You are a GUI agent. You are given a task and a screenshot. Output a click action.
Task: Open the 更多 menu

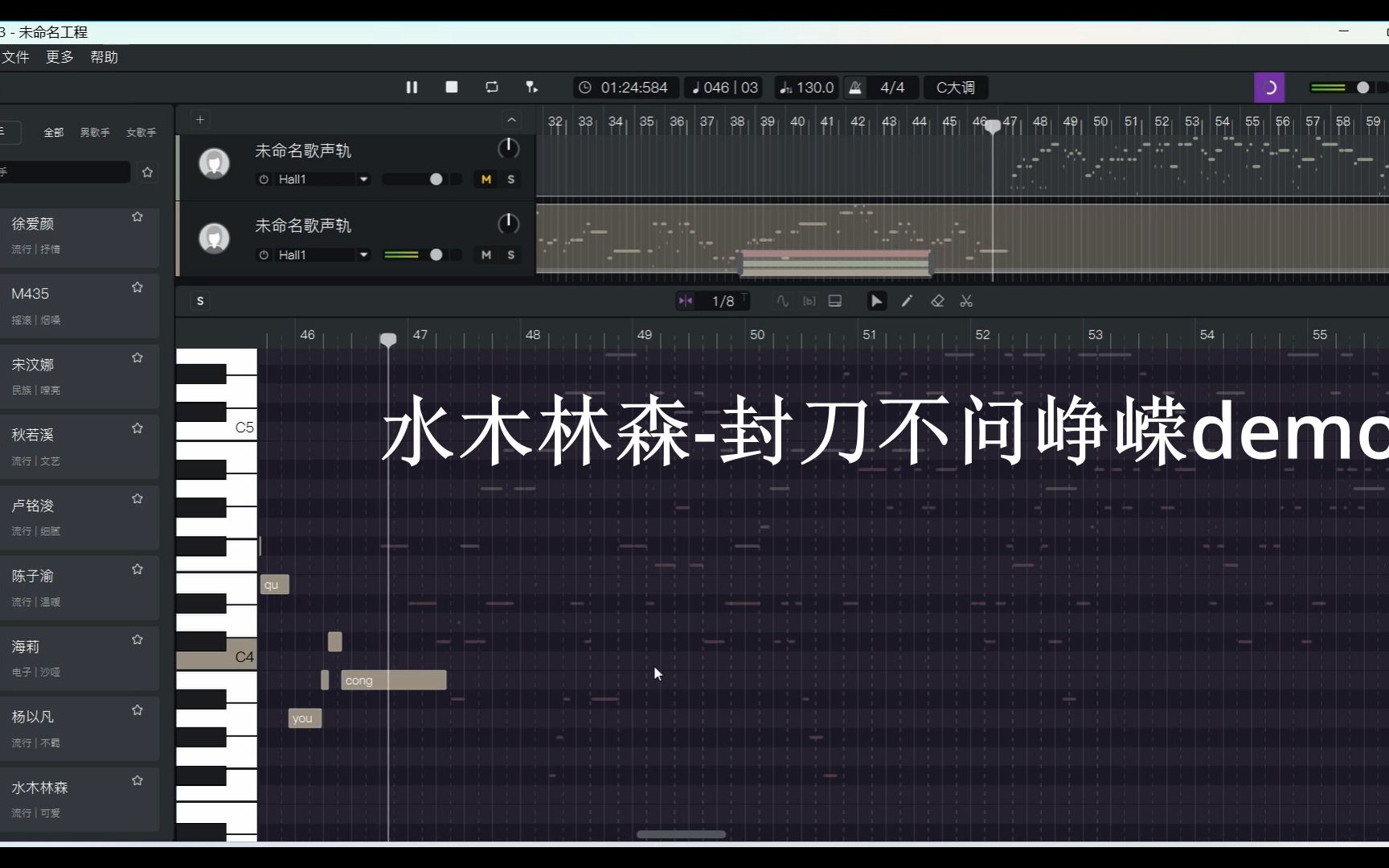coord(59,57)
